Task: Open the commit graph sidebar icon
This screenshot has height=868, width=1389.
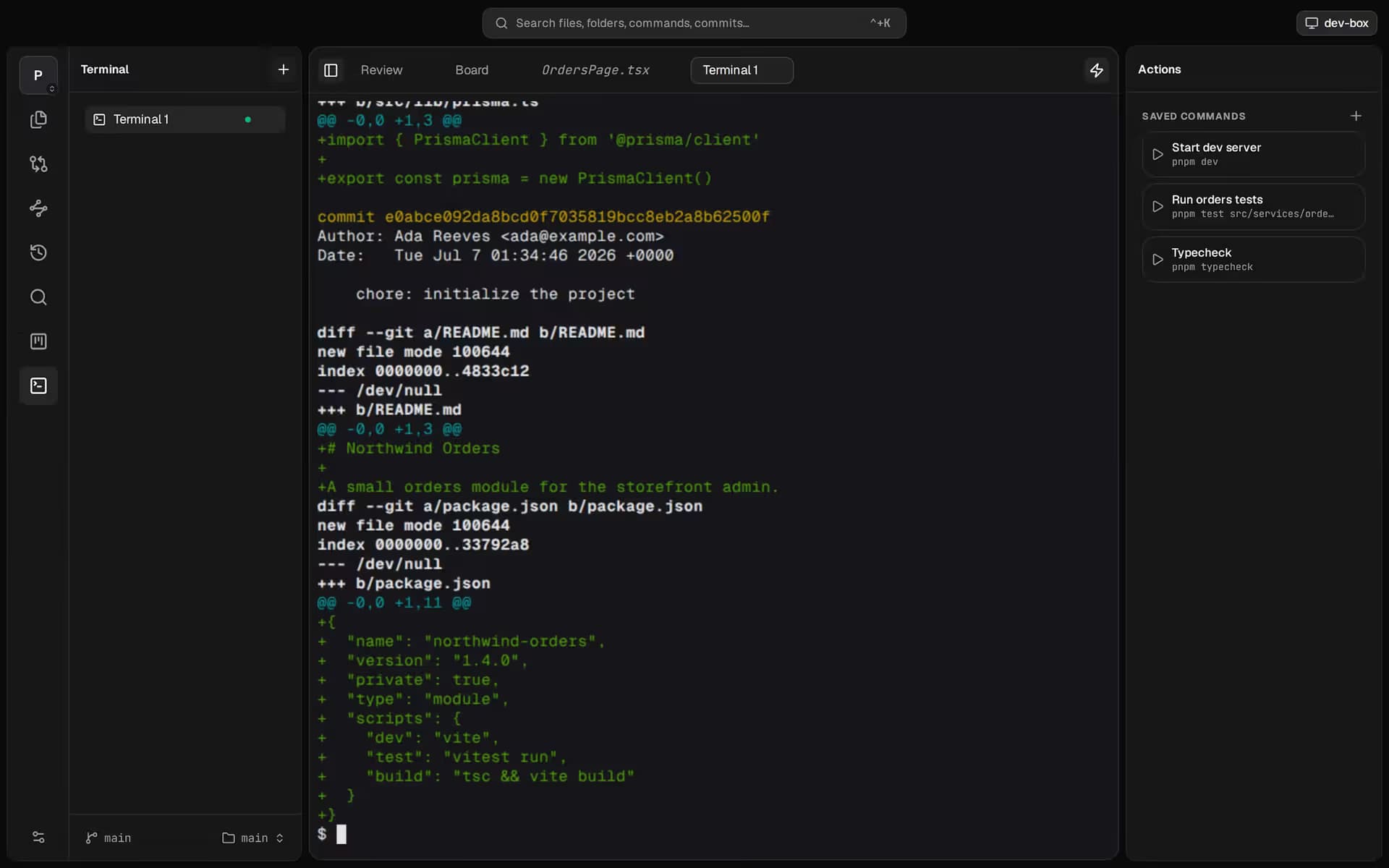Action: [38, 208]
